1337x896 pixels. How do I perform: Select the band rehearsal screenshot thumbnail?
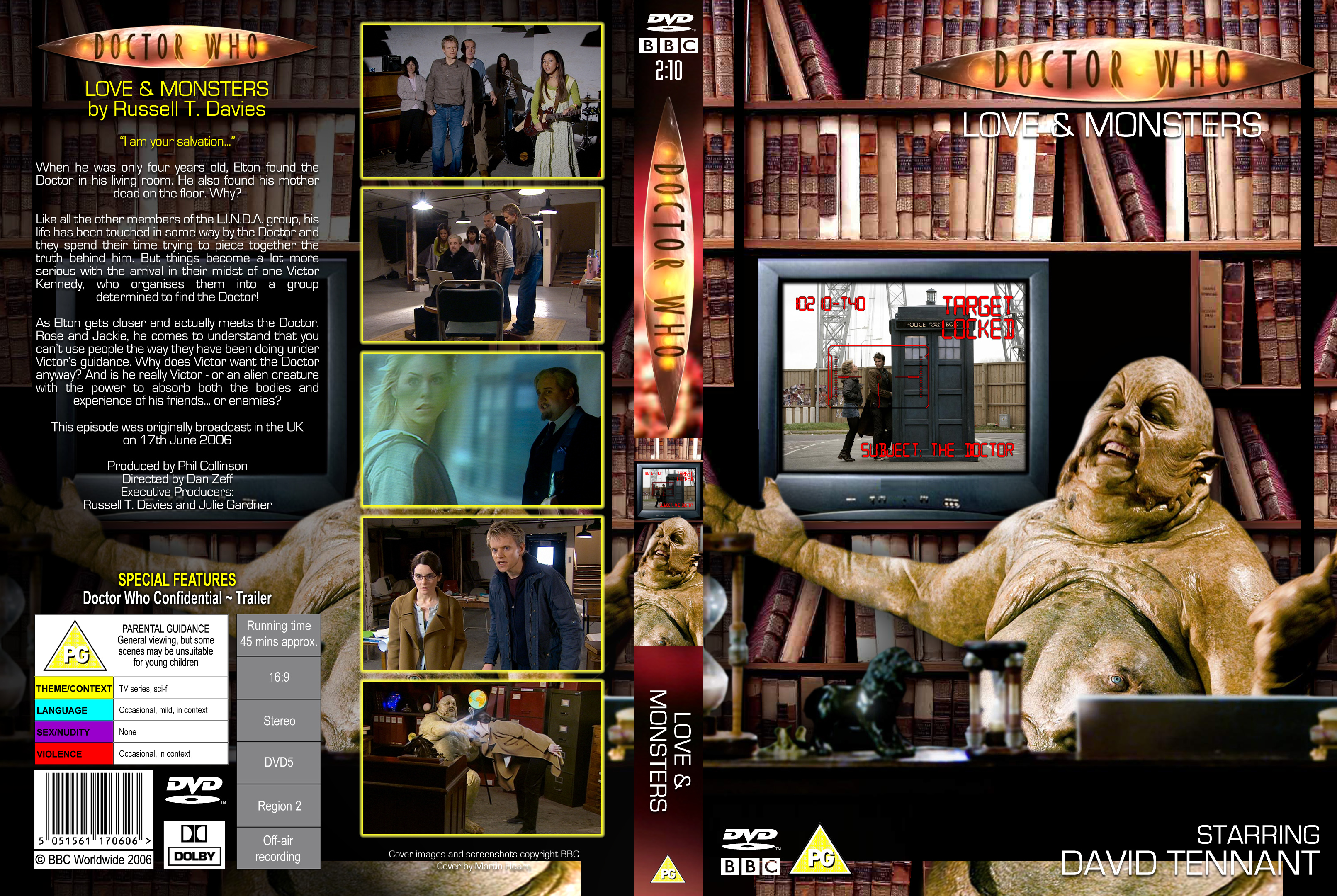point(482,101)
